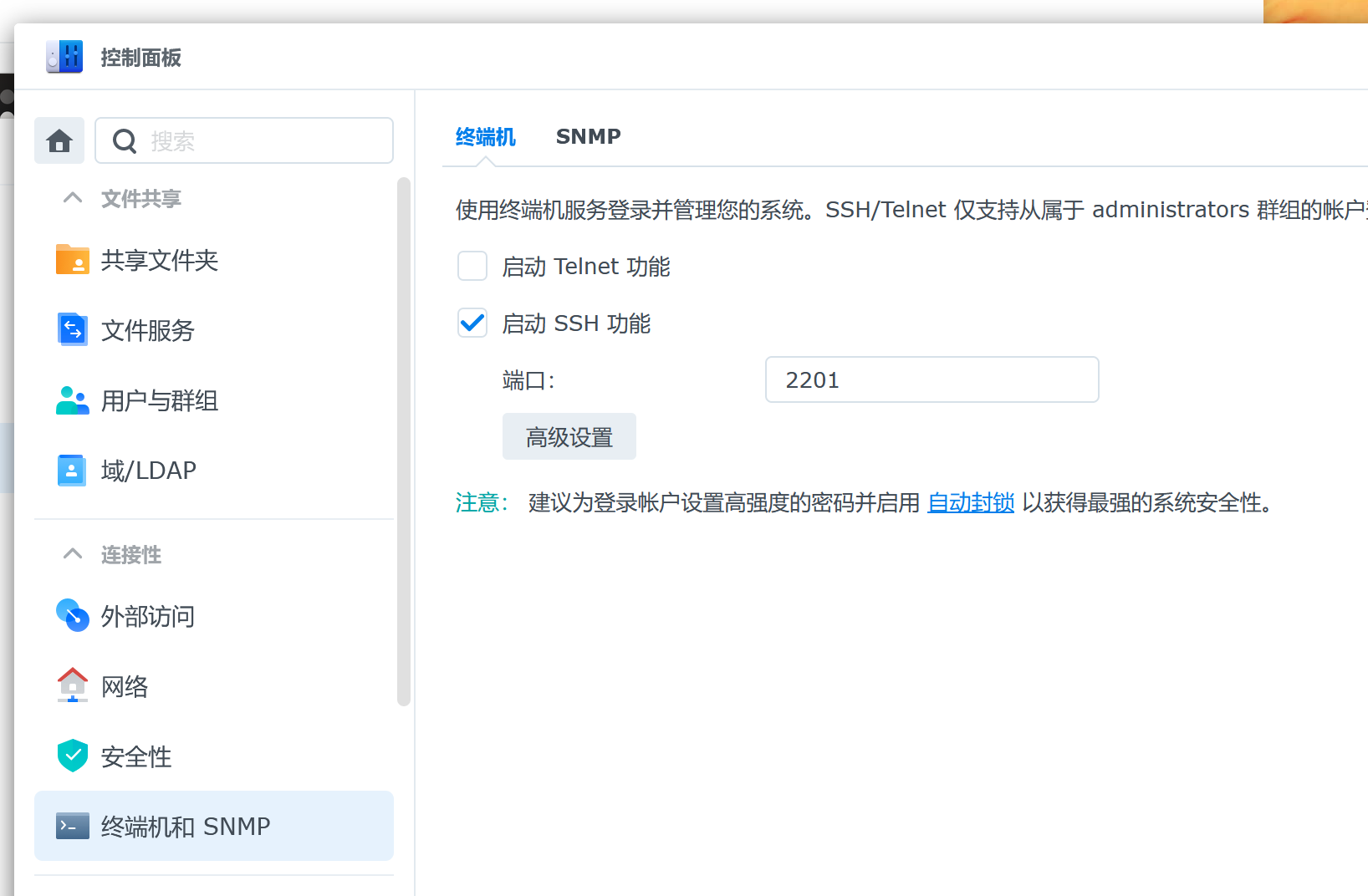
Task: Click the Control Panel home icon
Action: (x=59, y=140)
